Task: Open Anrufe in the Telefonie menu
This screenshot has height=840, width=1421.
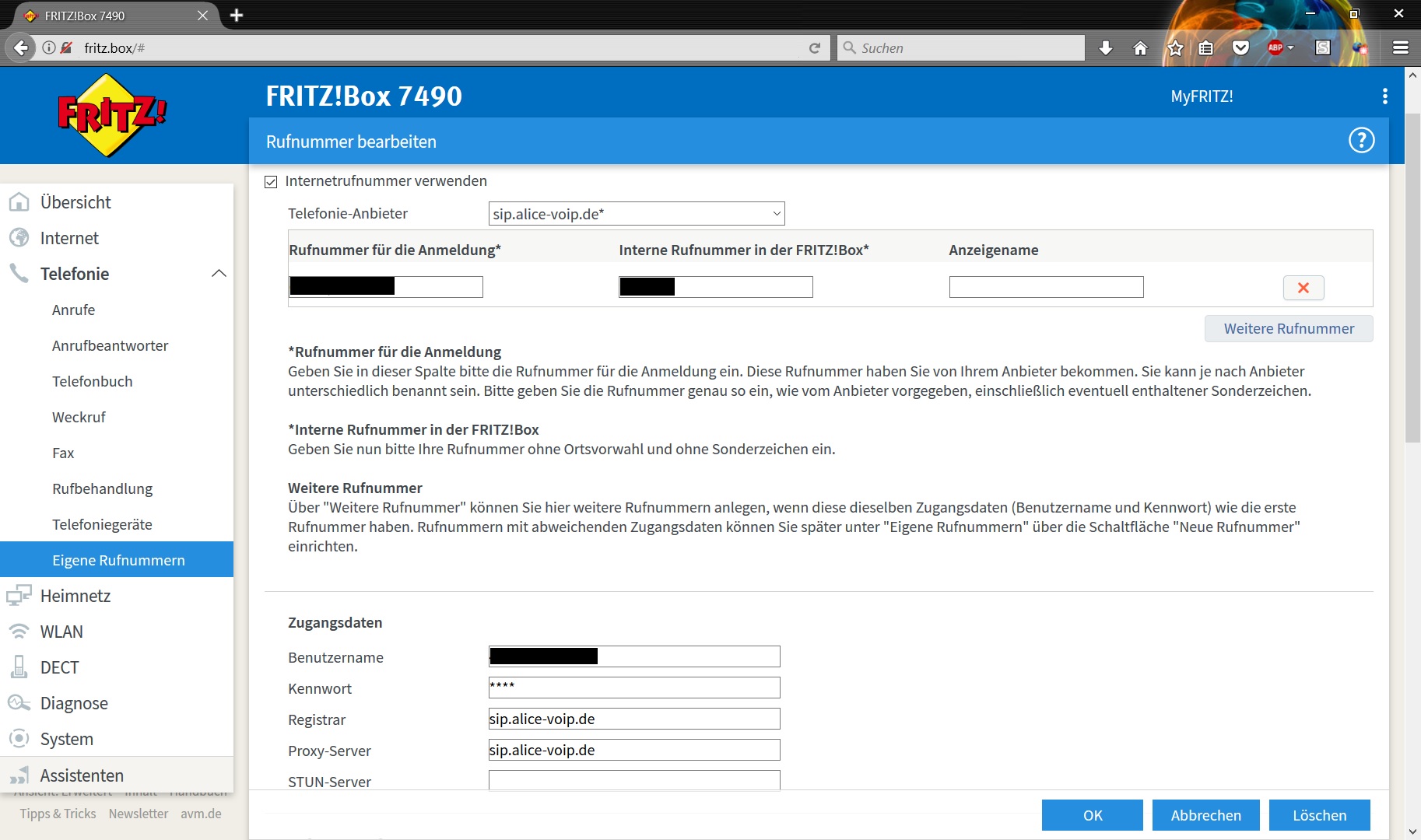Action: [73, 310]
